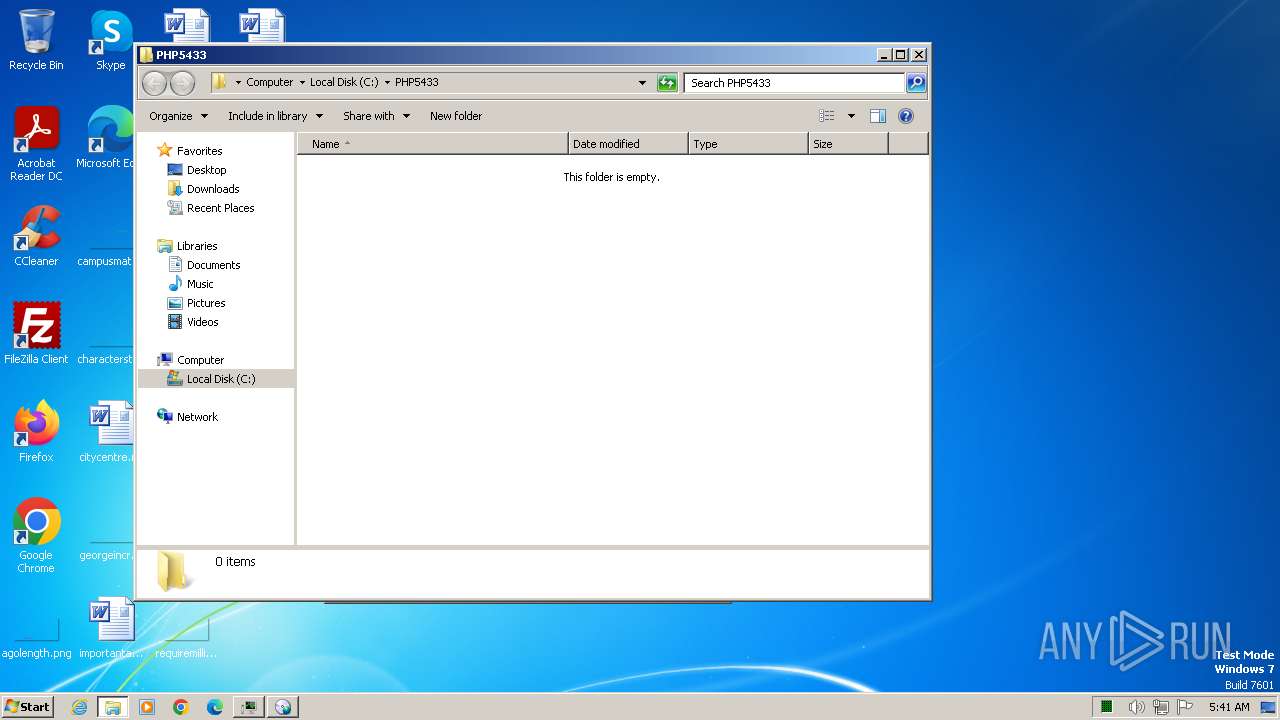Open the CCleaner desktop shortcut
Screen dimensions: 1280x720
(x=36, y=236)
